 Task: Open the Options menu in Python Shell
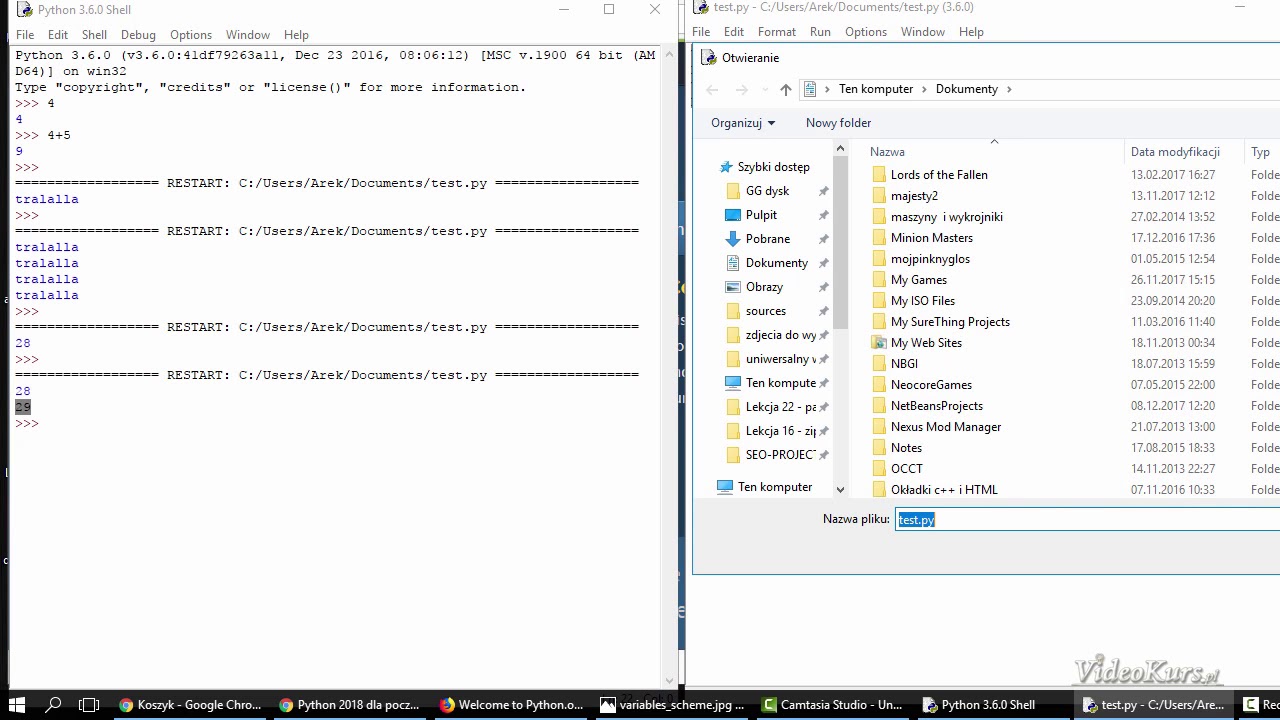pos(191,35)
